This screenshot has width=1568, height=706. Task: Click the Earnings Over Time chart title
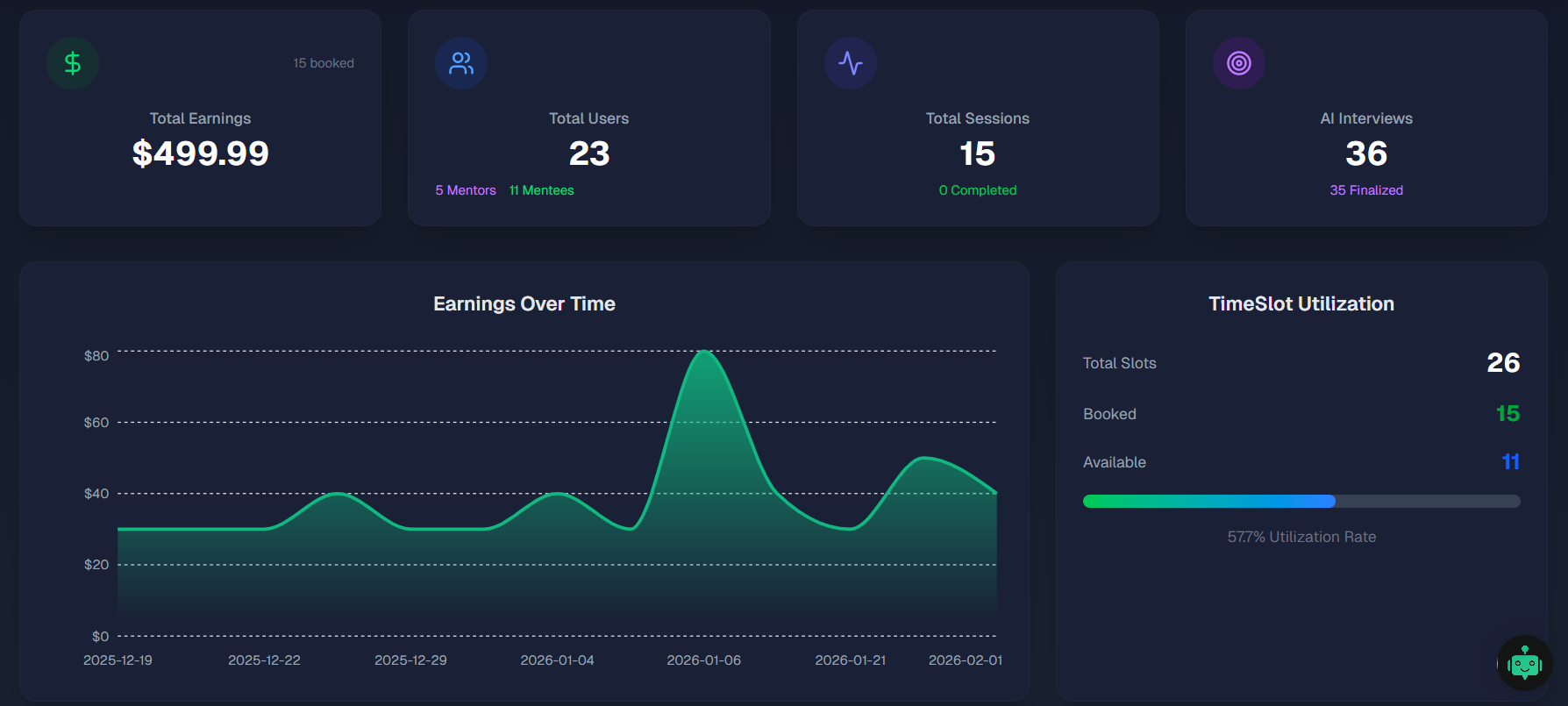click(524, 304)
